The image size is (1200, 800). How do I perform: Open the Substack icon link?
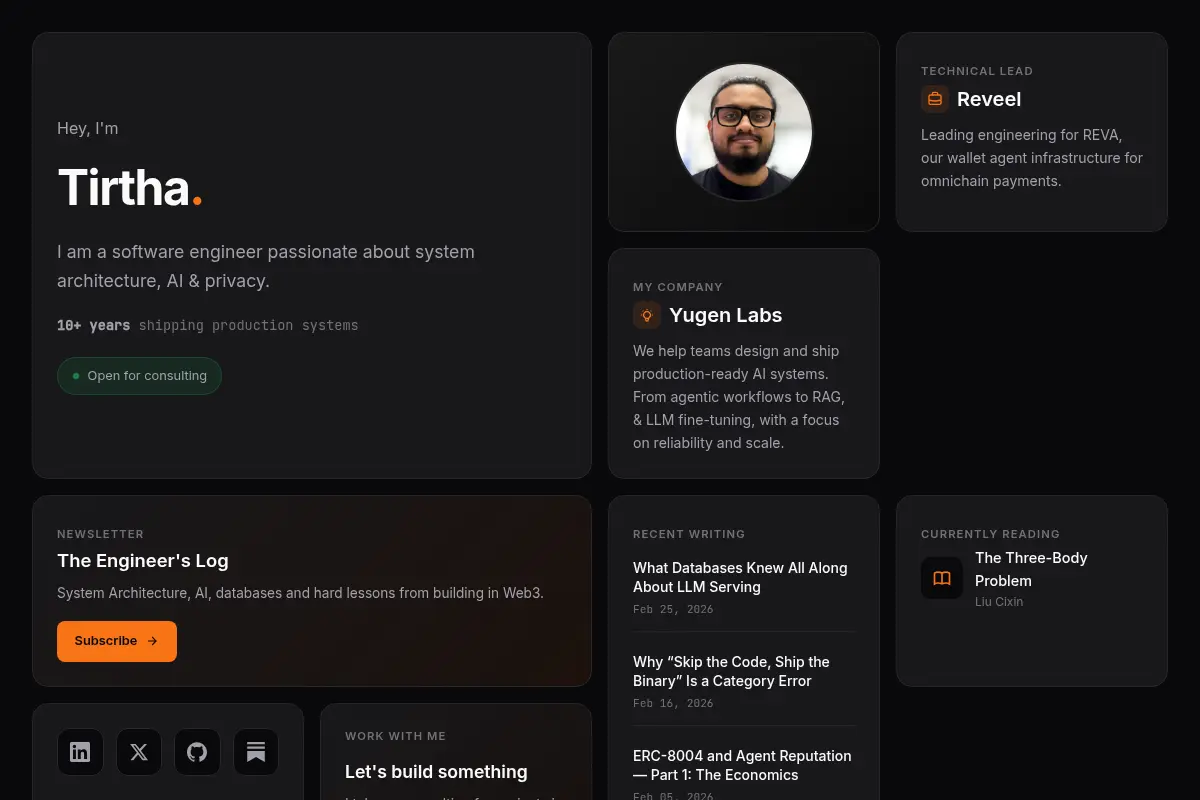[x=256, y=752]
